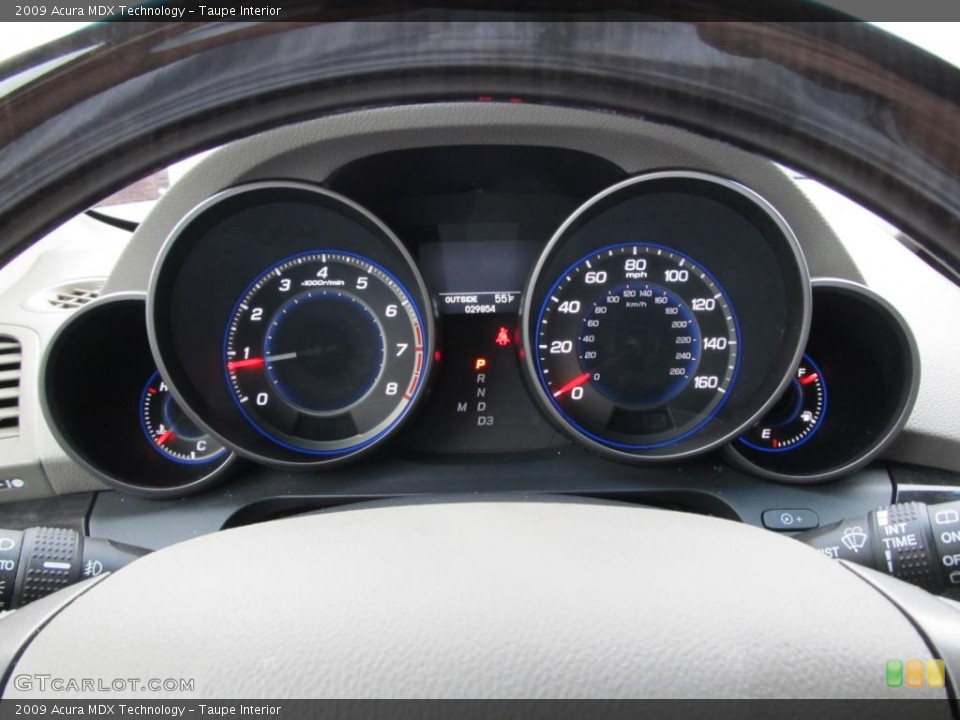The height and width of the screenshot is (720, 960).
Task: Click the number 8 on tachometer
Action: point(392,388)
